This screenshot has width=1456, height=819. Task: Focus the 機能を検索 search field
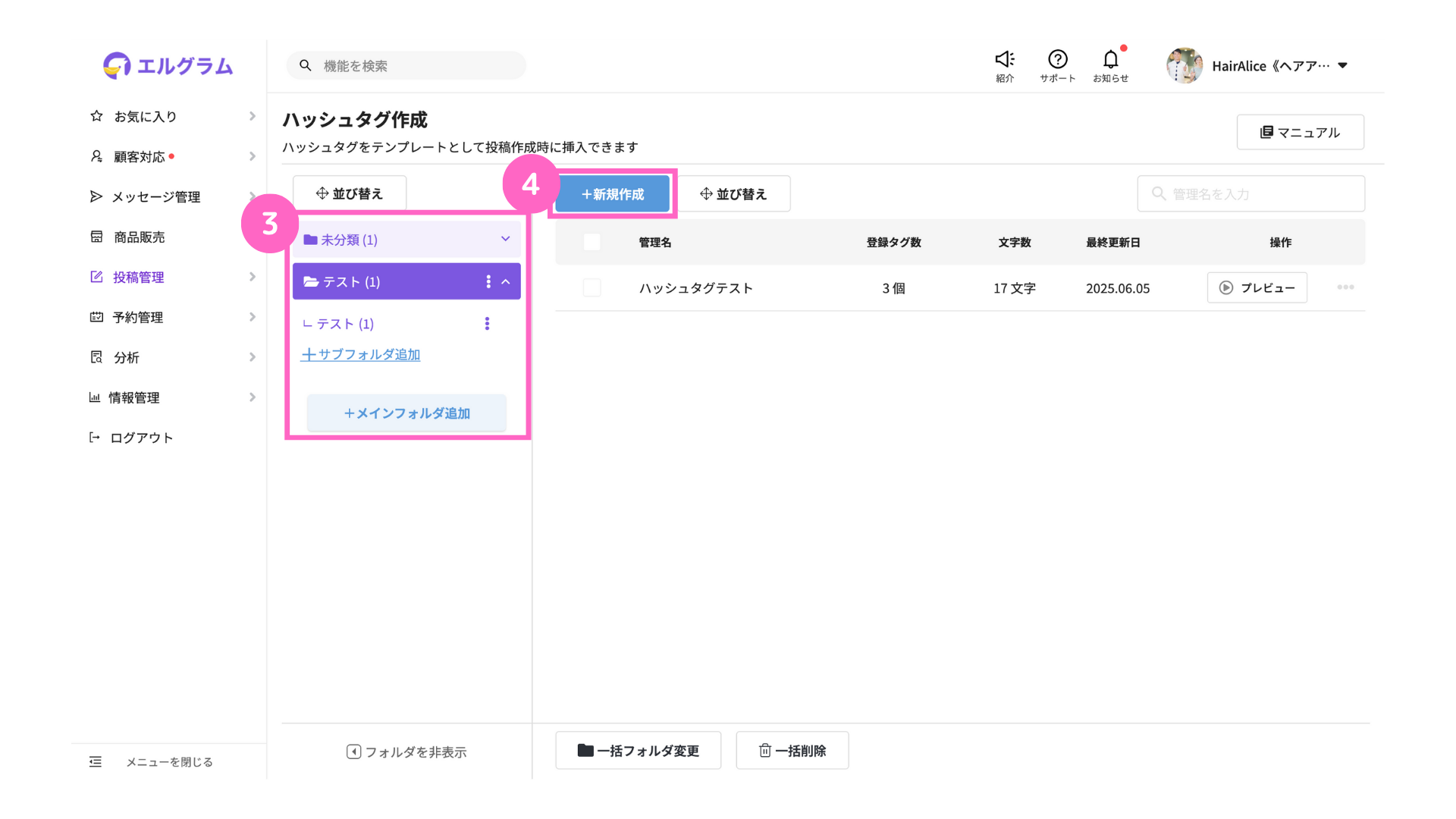(406, 66)
